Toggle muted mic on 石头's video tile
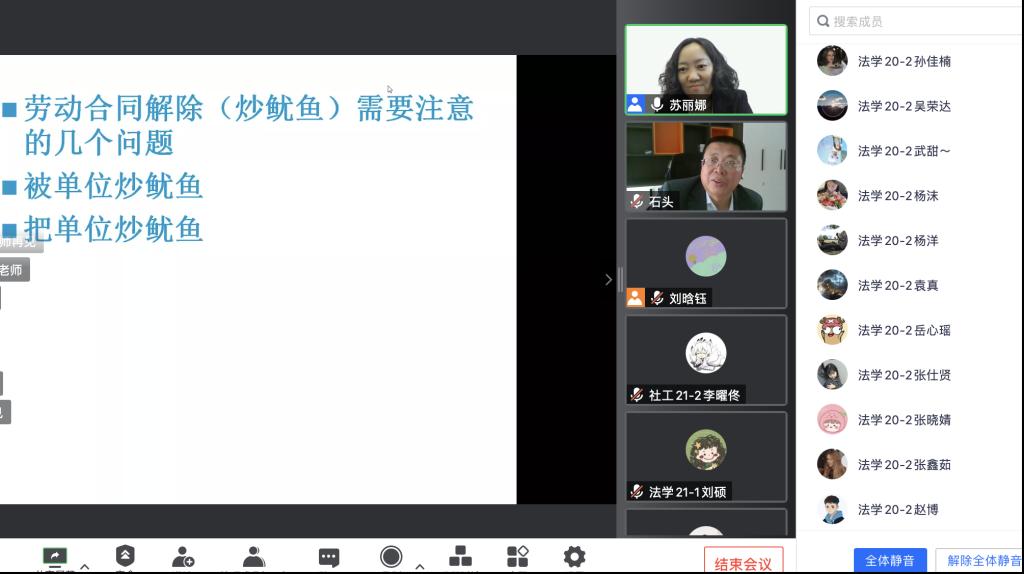 coord(637,201)
